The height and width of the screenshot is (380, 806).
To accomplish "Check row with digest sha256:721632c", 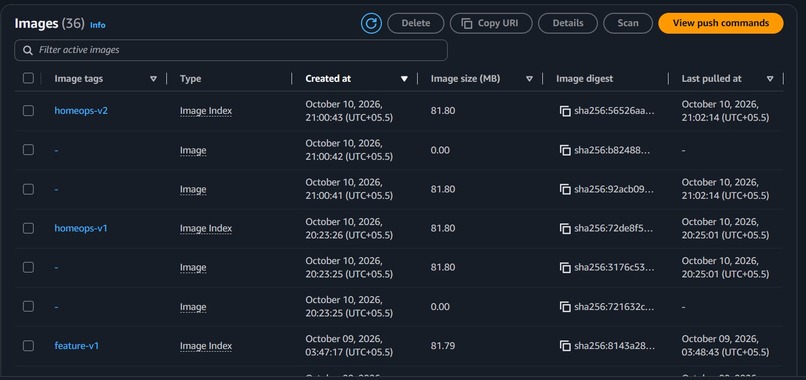I will pyautogui.click(x=28, y=306).
